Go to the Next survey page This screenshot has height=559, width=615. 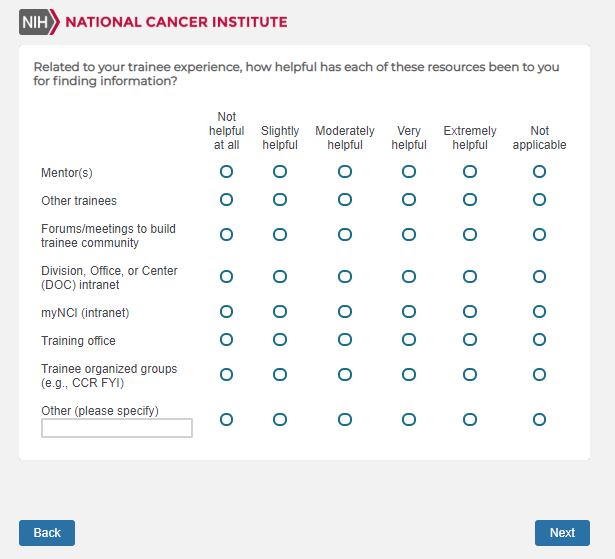tap(562, 533)
